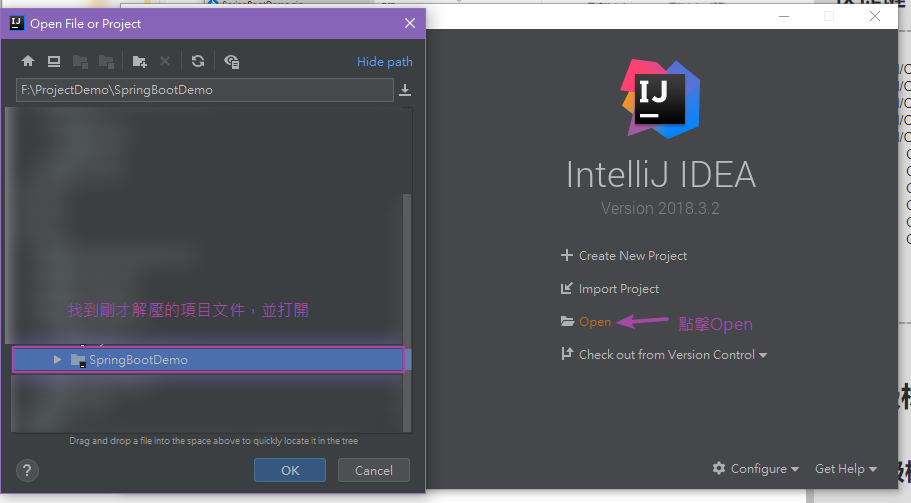Screen dimensions: 911x503
Task: Select the Module directory toolbar icon
Action: click(x=106, y=61)
